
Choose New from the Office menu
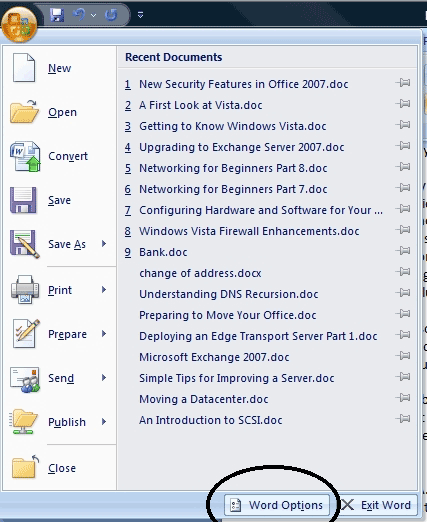(59, 68)
